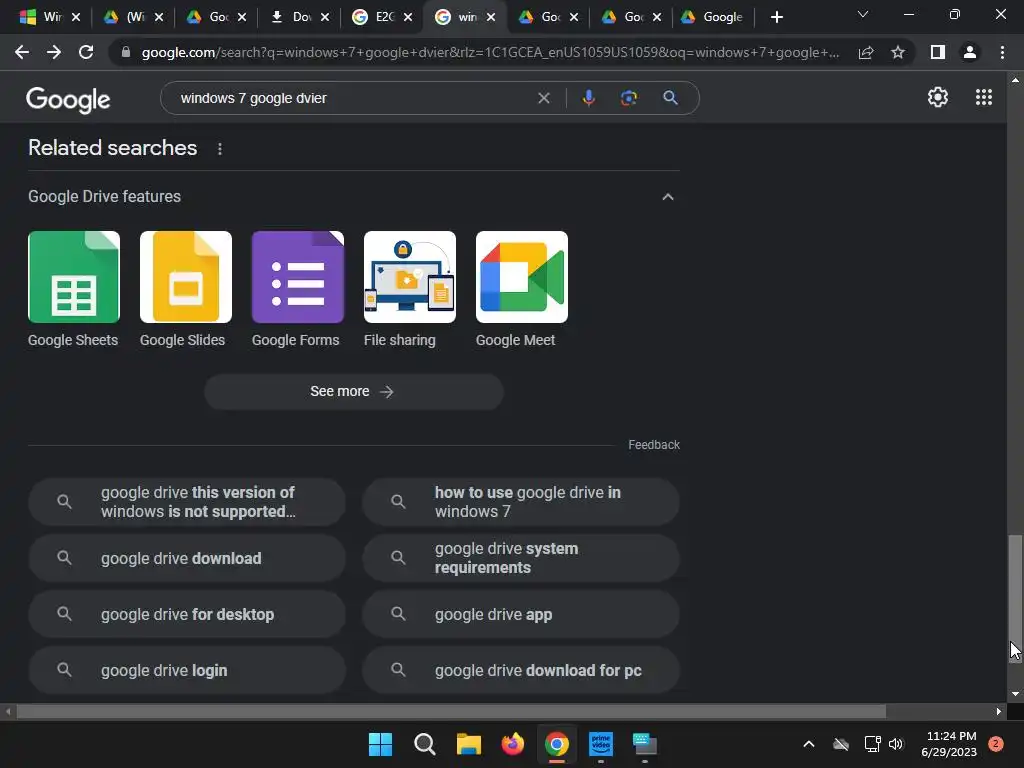
Task: Open Windows taskbar search
Action: click(424, 744)
